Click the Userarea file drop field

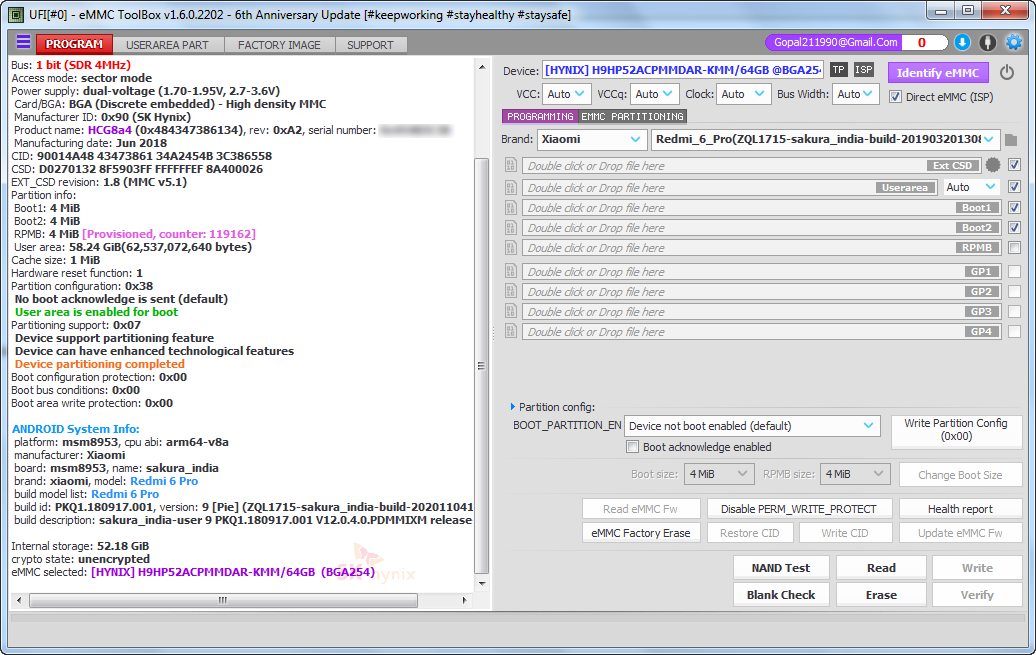click(x=731, y=188)
